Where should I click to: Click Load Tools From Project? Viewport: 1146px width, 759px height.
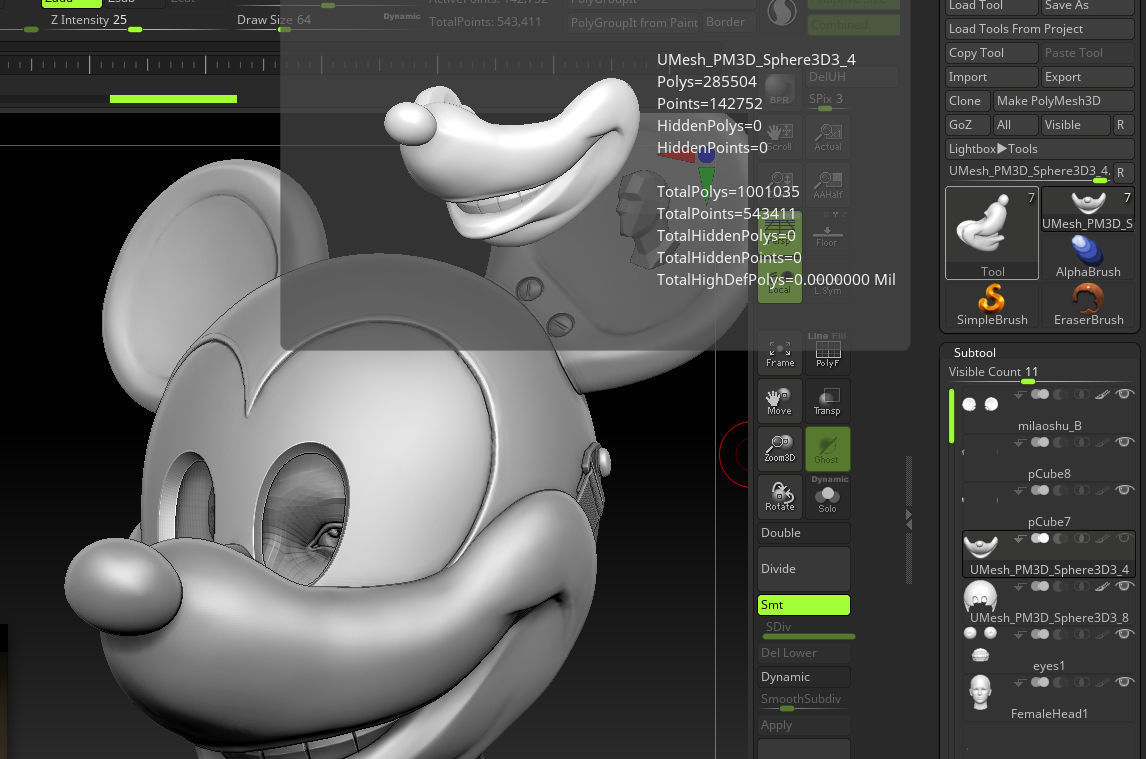click(x=1039, y=29)
